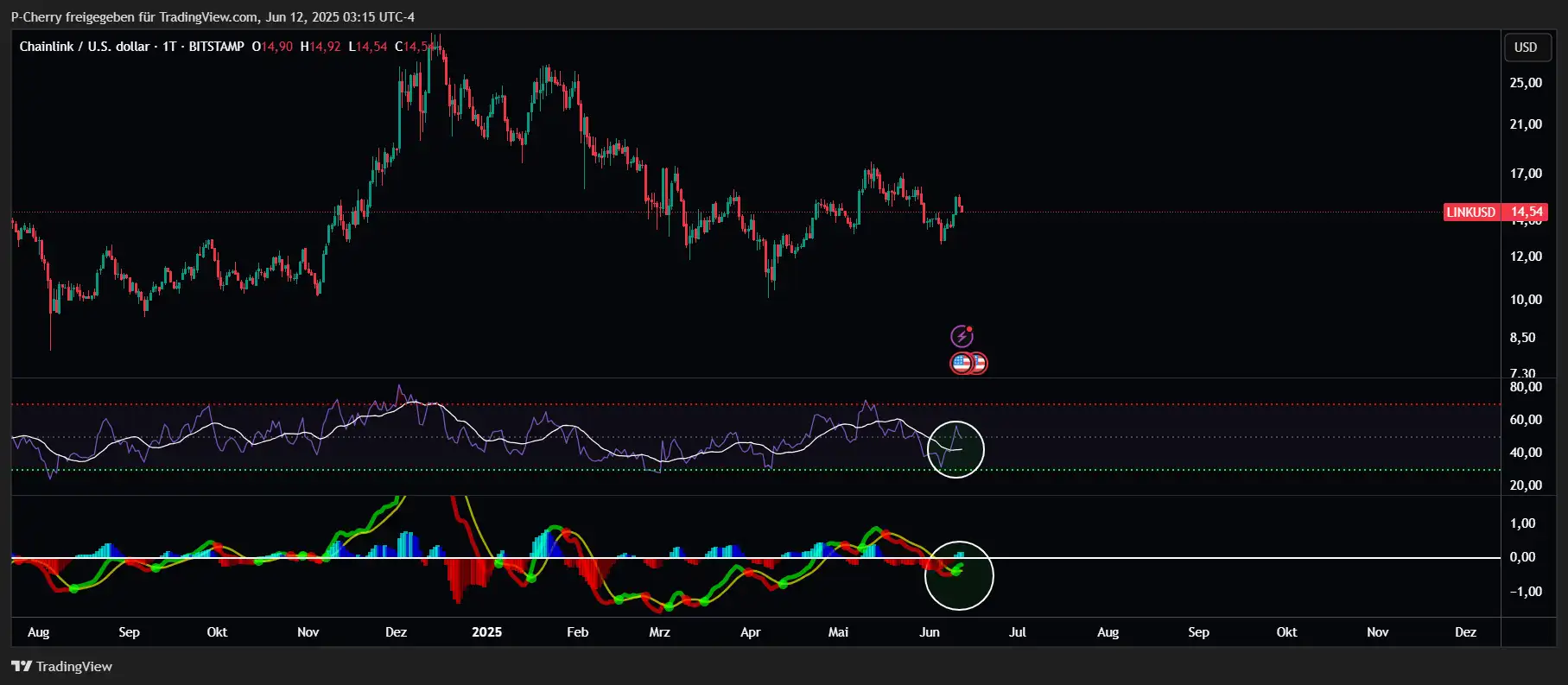Select the 14,54 current price label
Image resolution: width=1568 pixels, height=685 pixels.
pyautogui.click(x=1527, y=212)
